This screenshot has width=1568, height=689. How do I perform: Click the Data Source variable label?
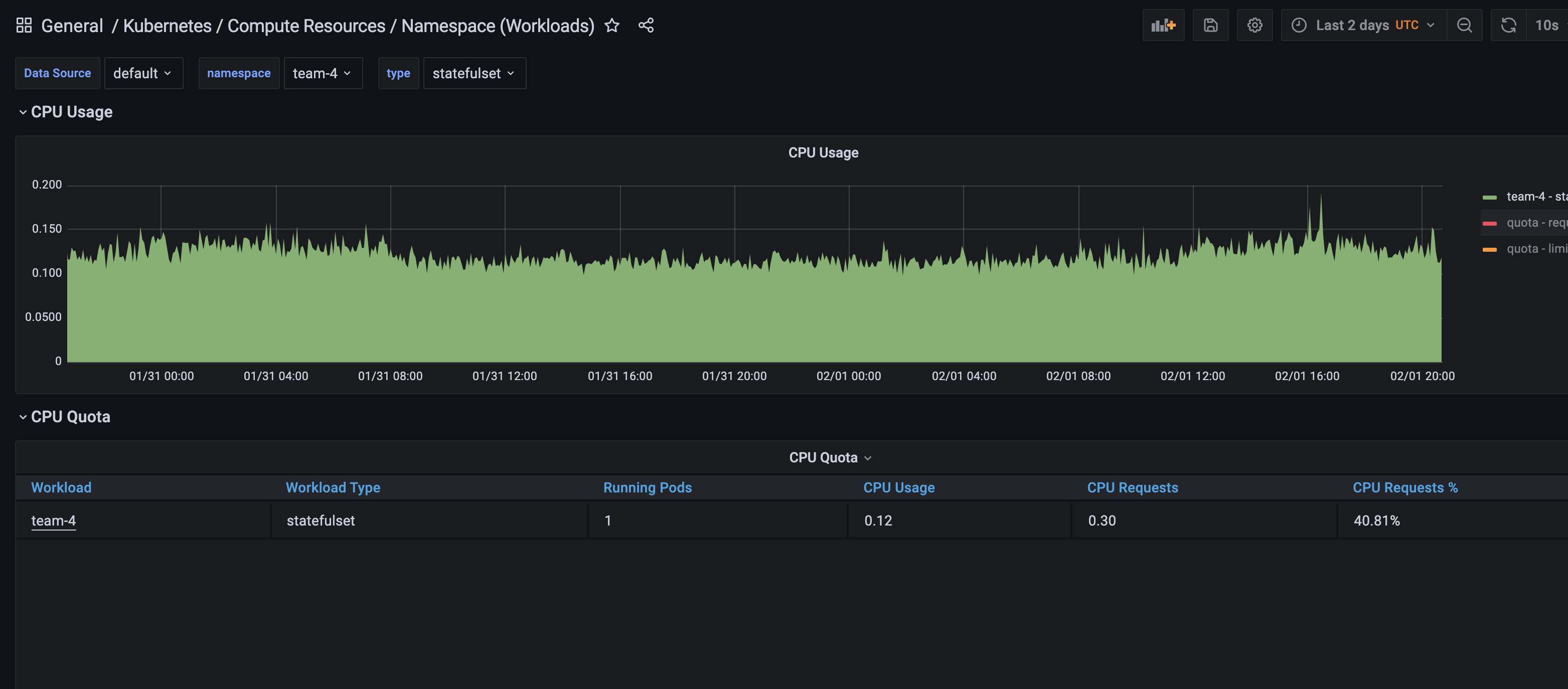57,73
